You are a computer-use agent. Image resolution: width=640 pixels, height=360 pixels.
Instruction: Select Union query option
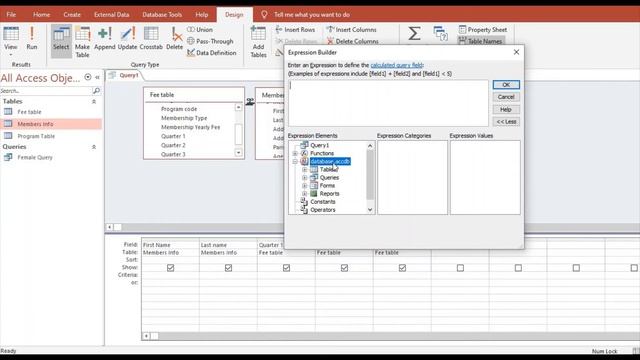[x=200, y=29]
